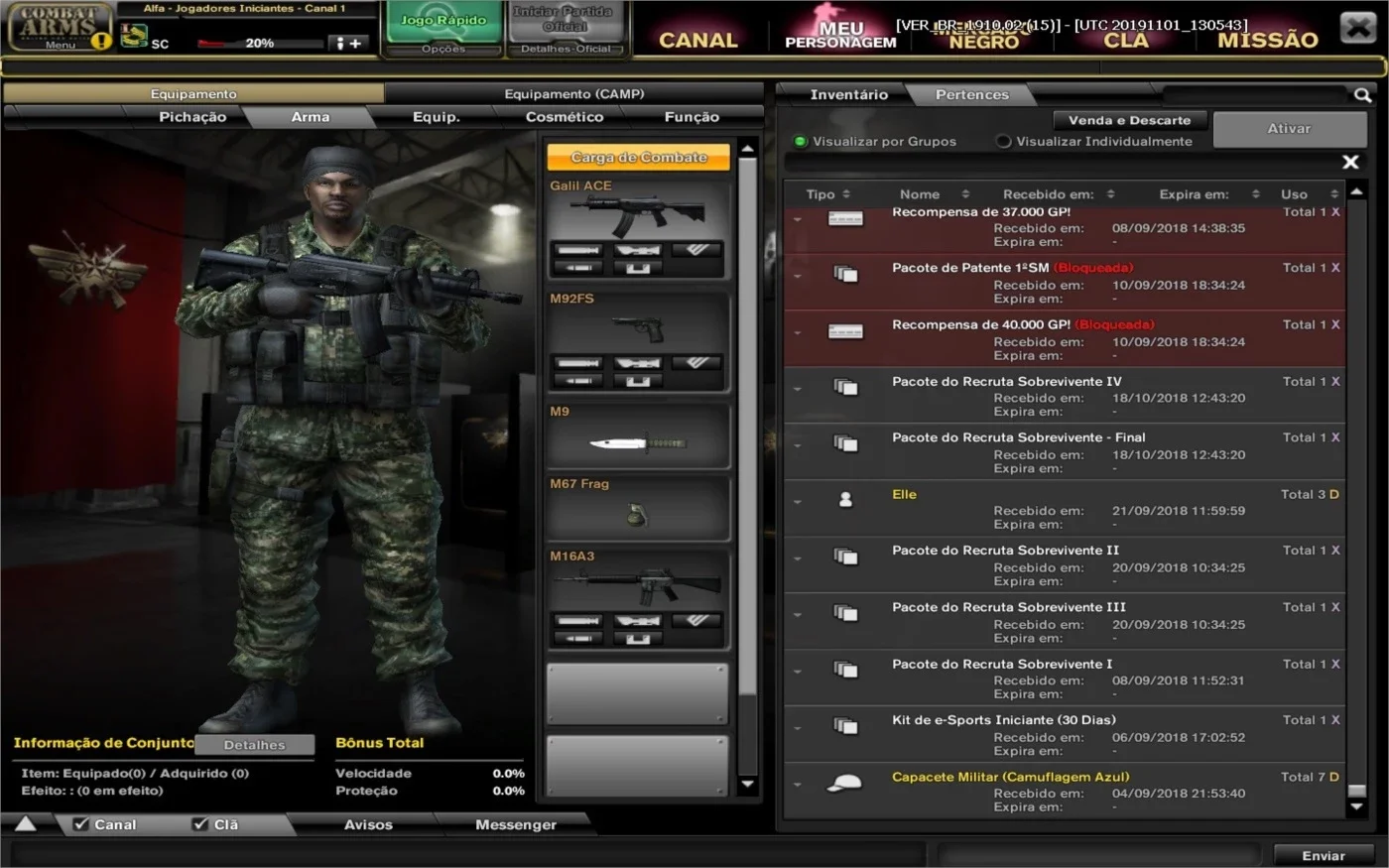The image size is (1389, 868).
Task: Click package icon of Pacote de Patente 1ºSM
Action: 845,274
